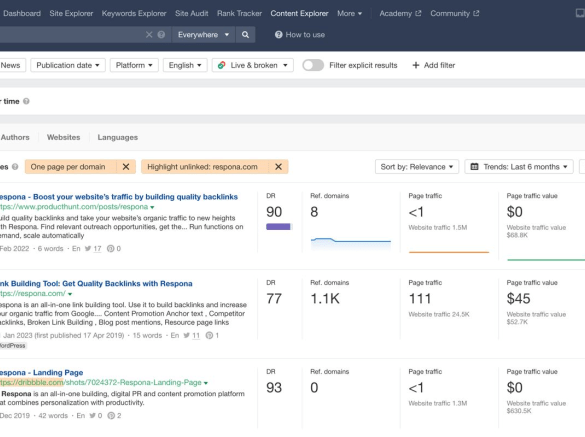Click the purple DR 90 bar

click(x=278, y=227)
